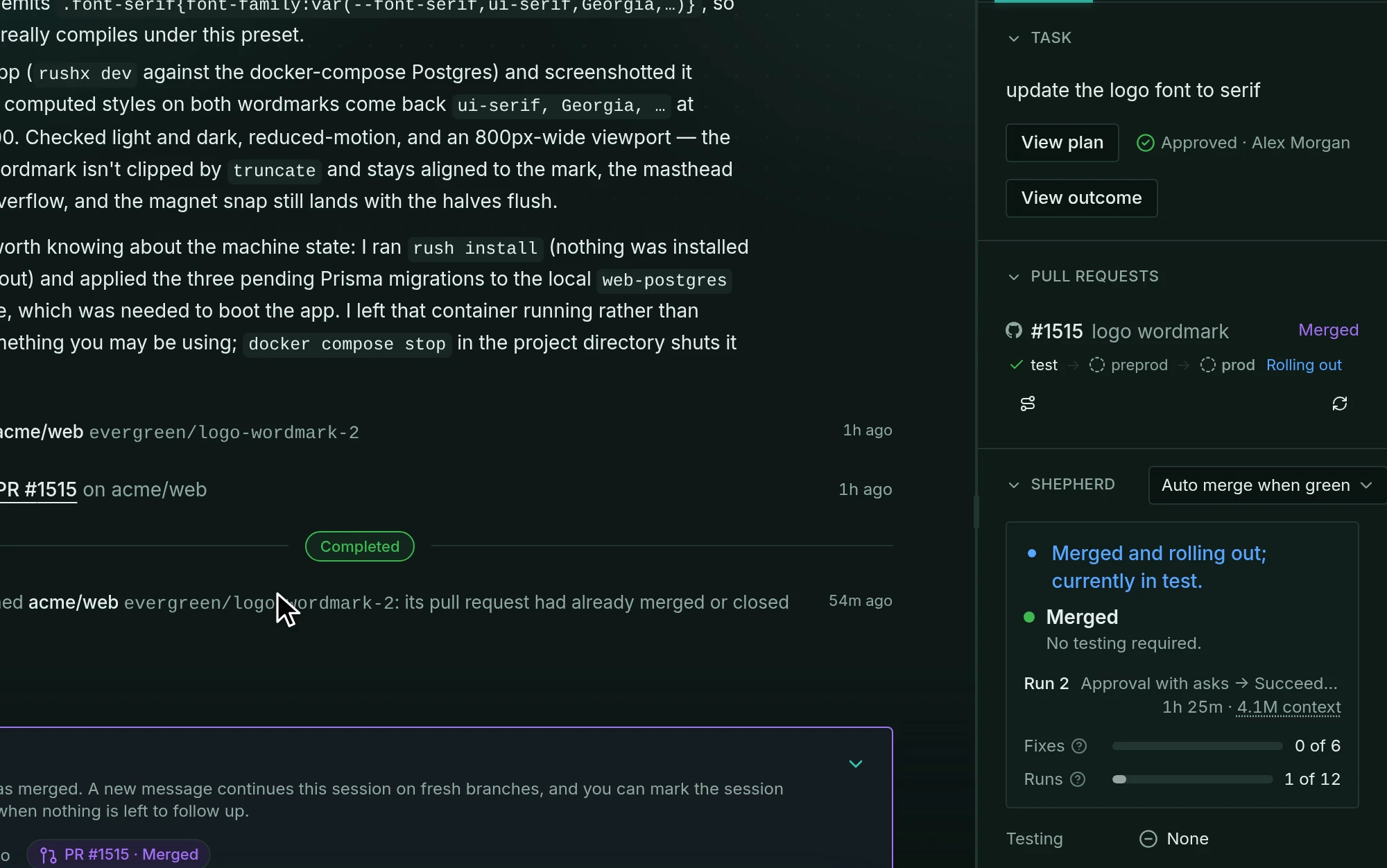Click the prod pending circle icon
1387x868 pixels.
(1208, 365)
